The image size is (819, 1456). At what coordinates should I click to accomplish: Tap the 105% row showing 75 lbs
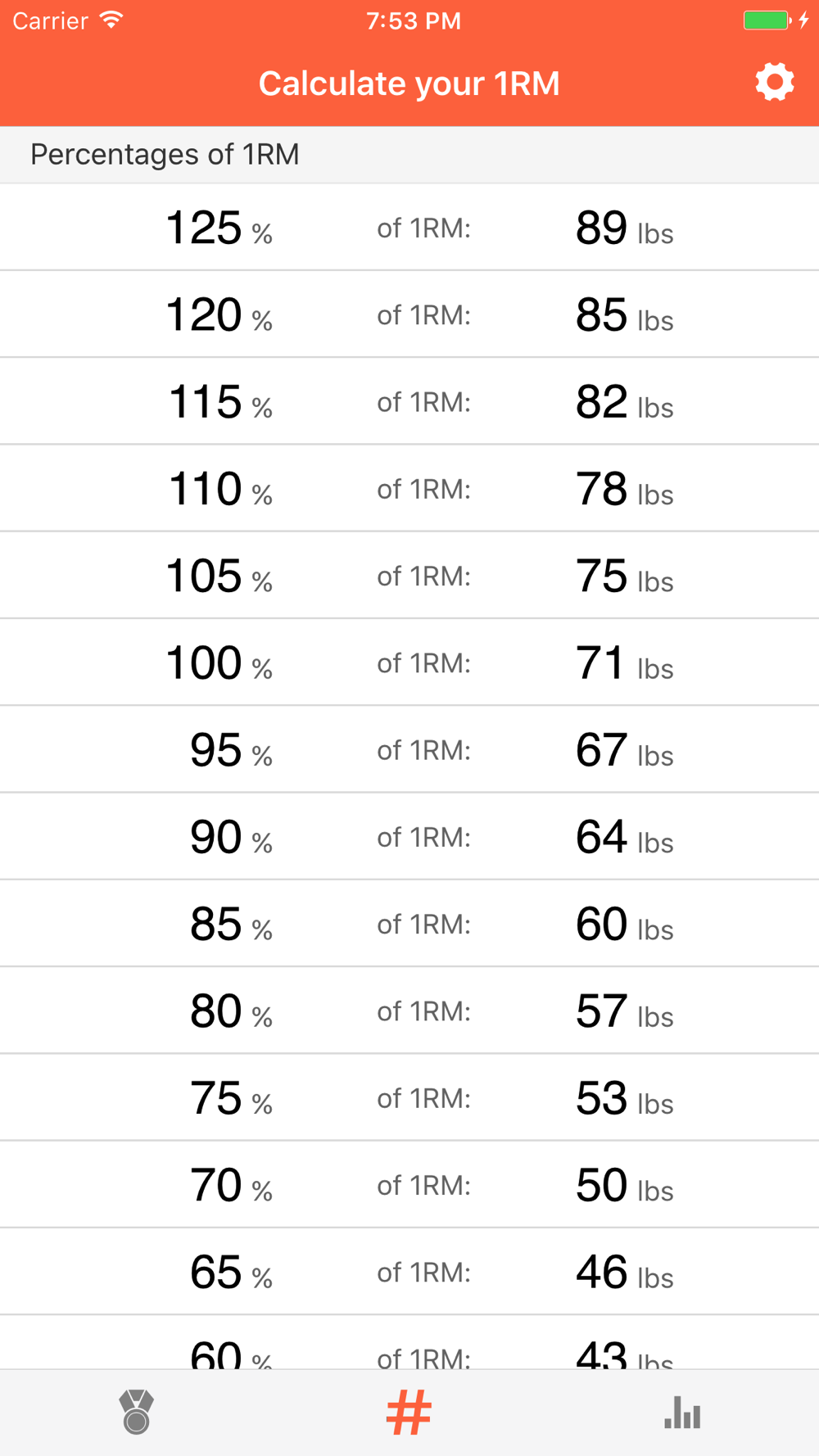tap(409, 576)
